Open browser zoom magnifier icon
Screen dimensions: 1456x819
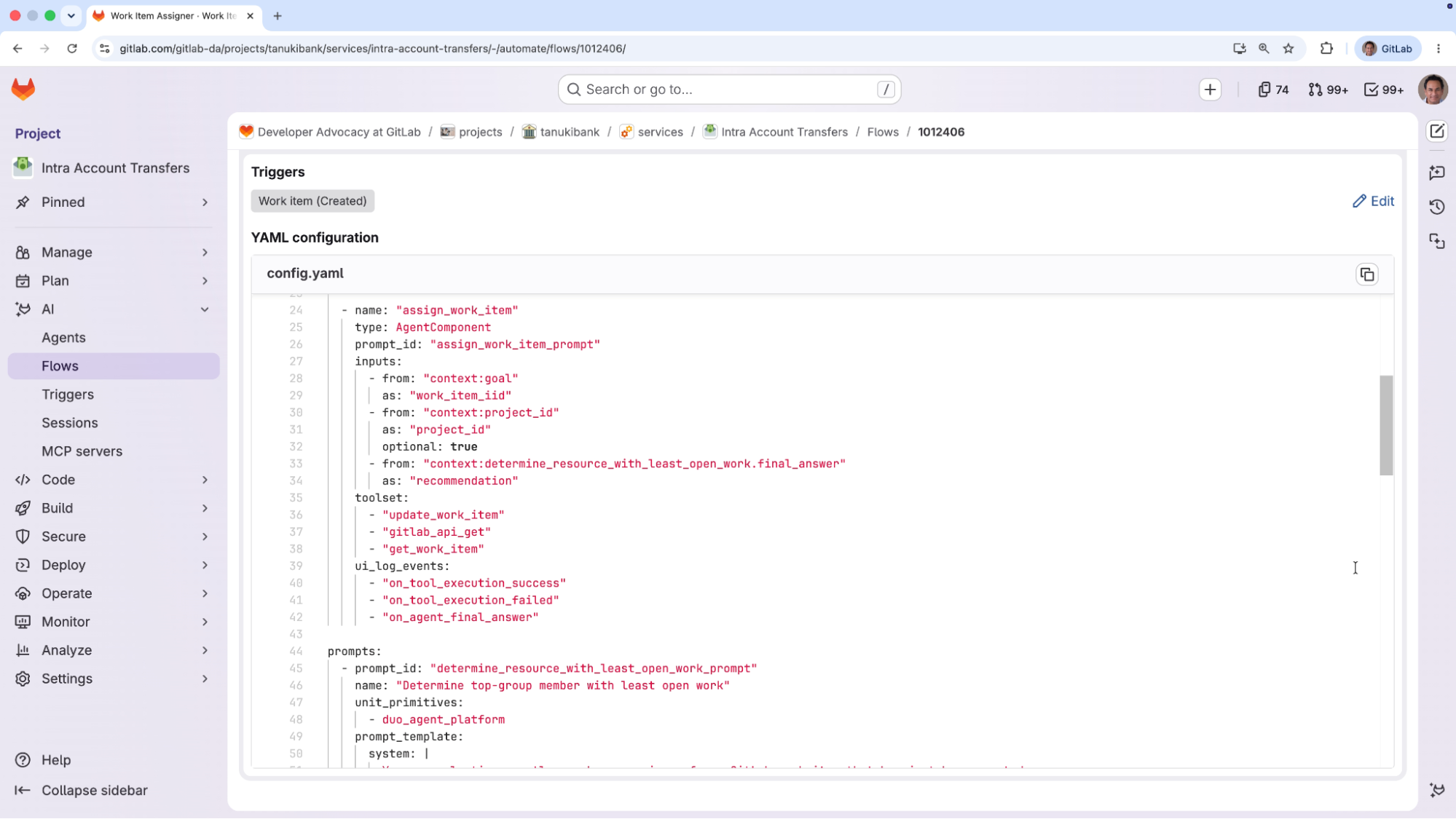1264,49
